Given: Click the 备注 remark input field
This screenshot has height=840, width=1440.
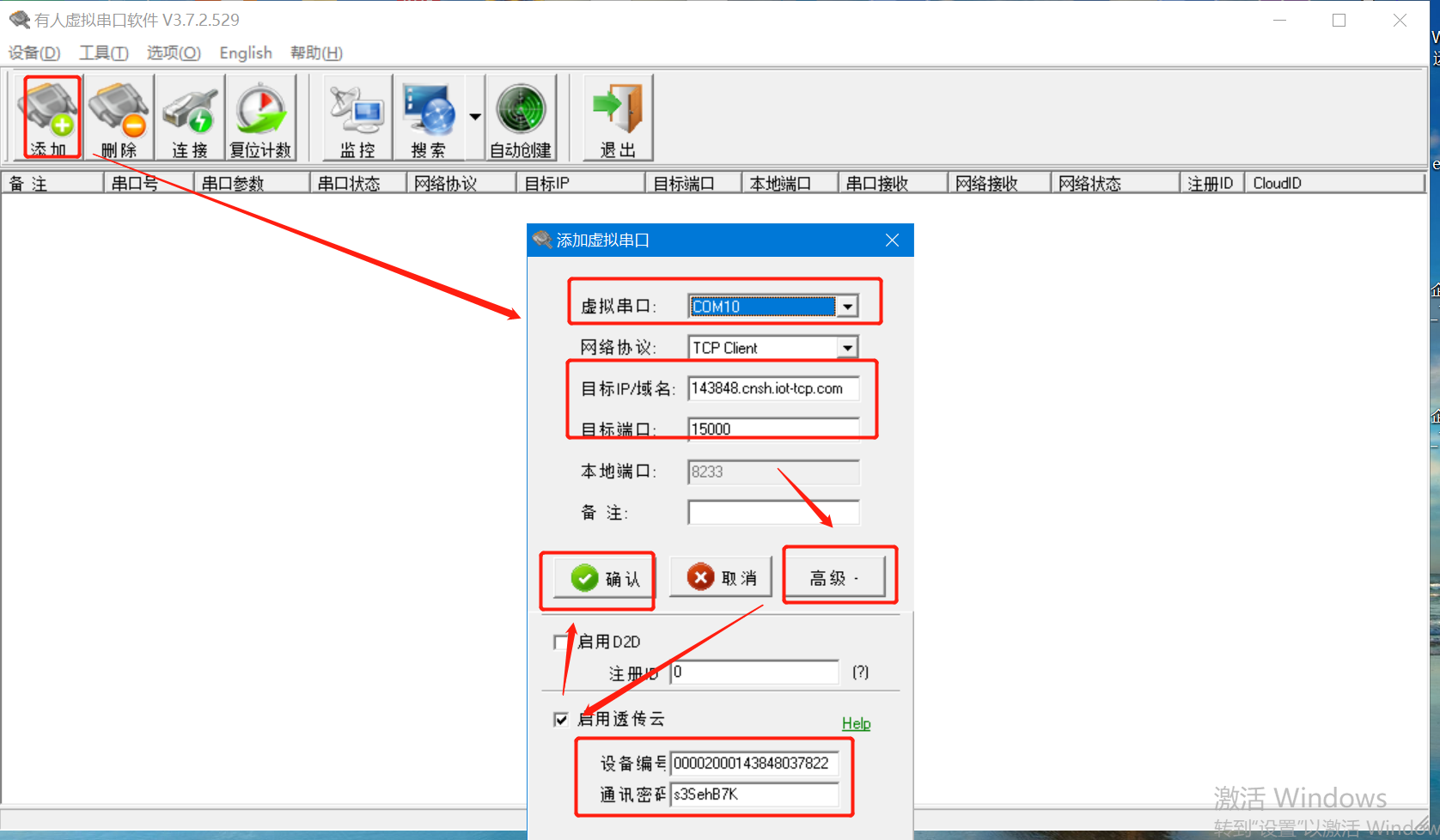Looking at the screenshot, I should (773, 513).
